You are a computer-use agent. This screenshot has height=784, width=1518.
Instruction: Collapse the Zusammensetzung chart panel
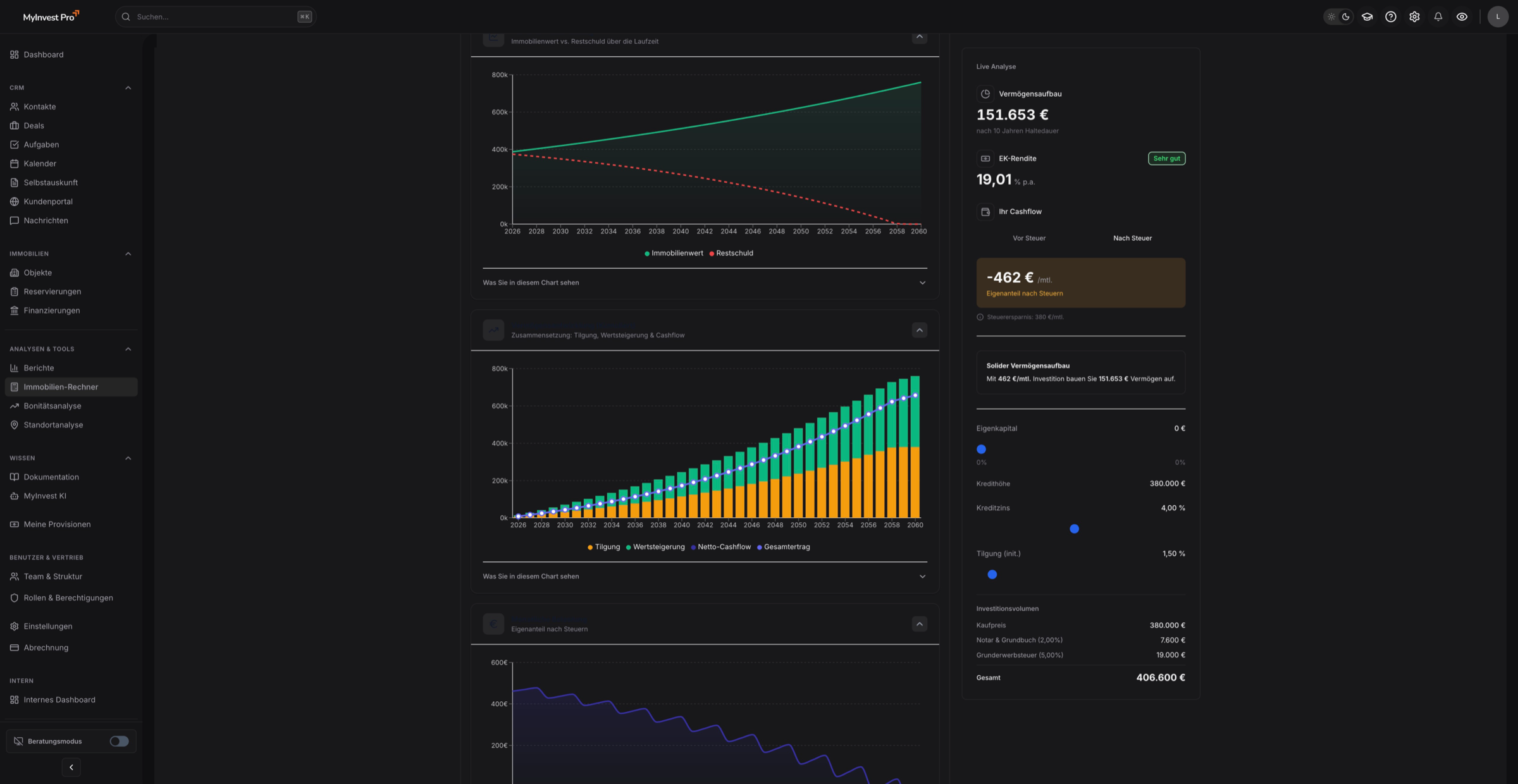[919, 330]
